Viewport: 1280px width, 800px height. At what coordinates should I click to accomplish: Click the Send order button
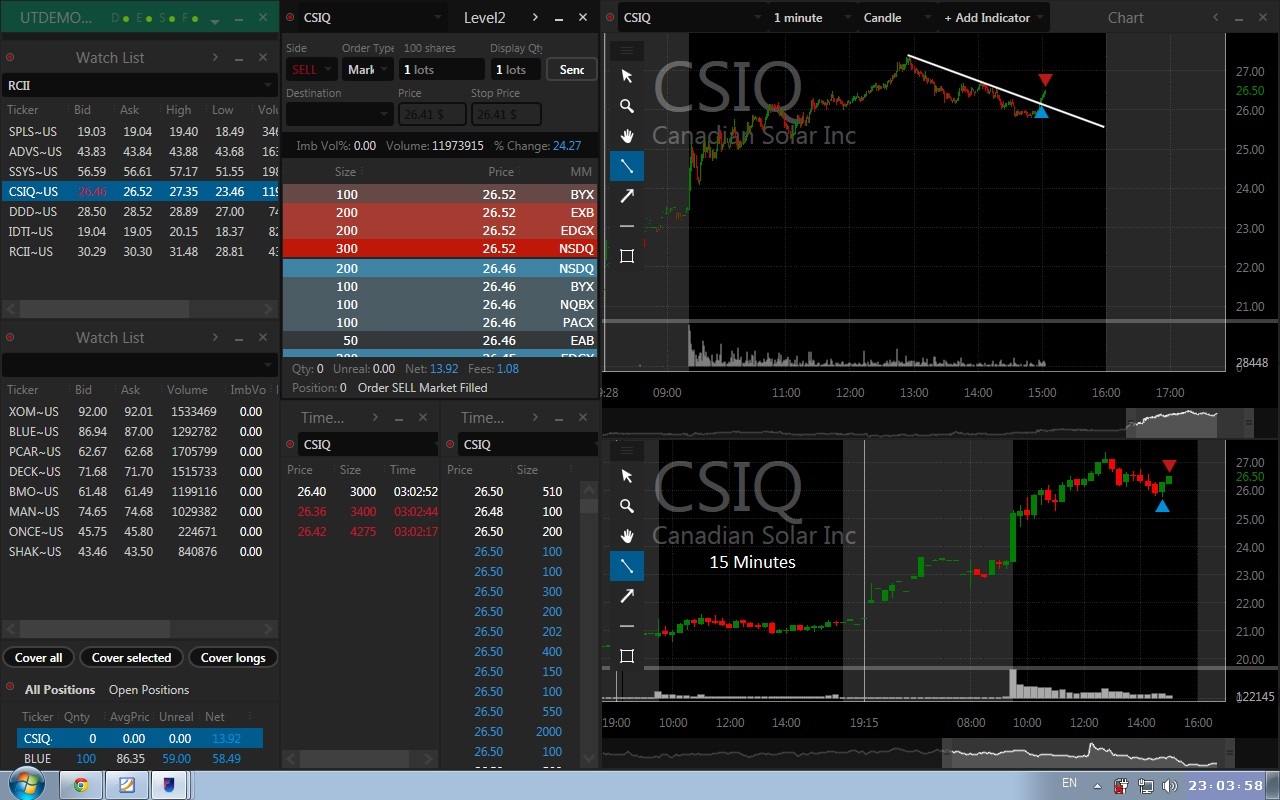click(x=572, y=69)
